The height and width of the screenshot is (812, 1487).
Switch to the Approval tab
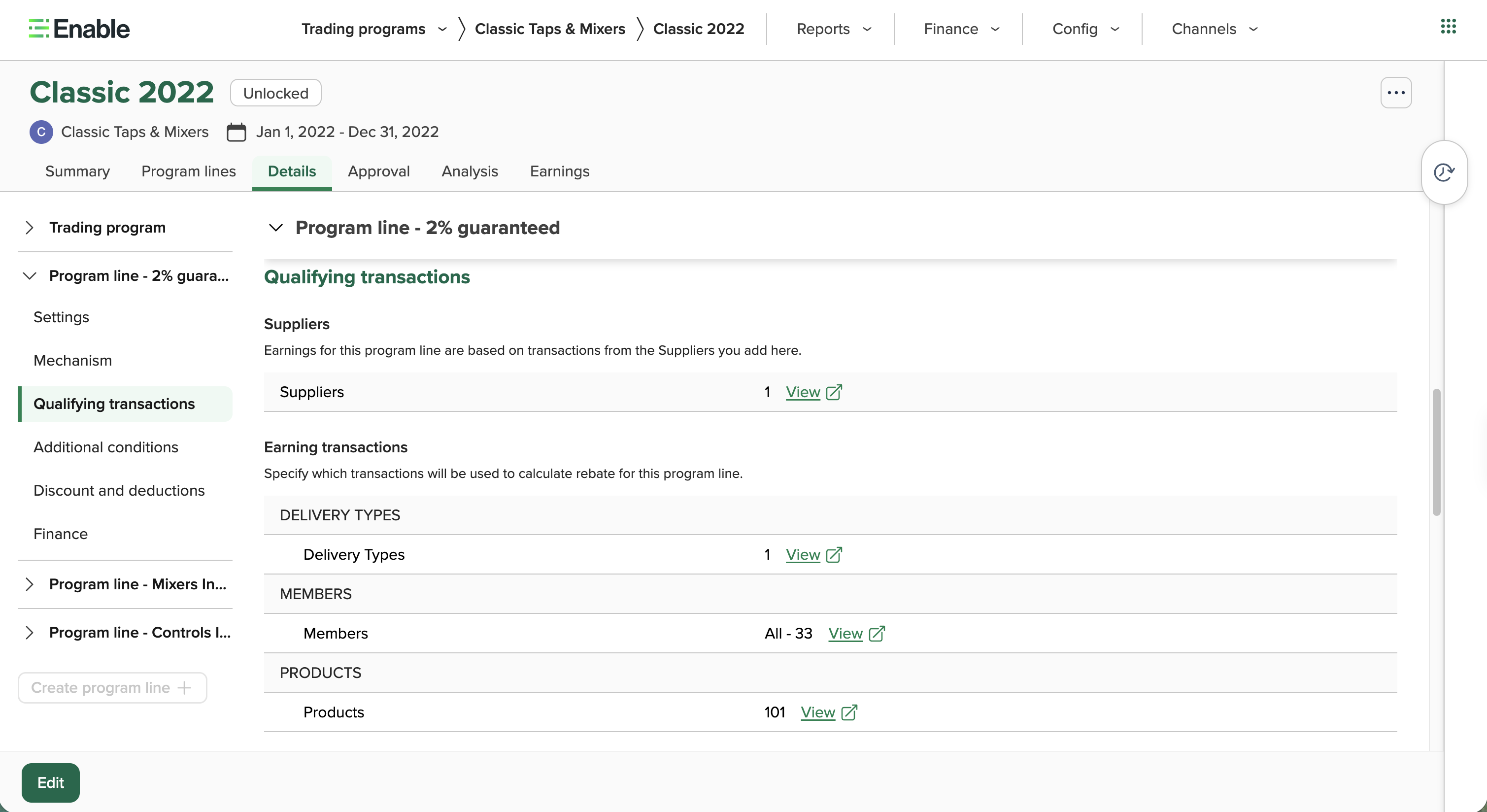(x=379, y=171)
